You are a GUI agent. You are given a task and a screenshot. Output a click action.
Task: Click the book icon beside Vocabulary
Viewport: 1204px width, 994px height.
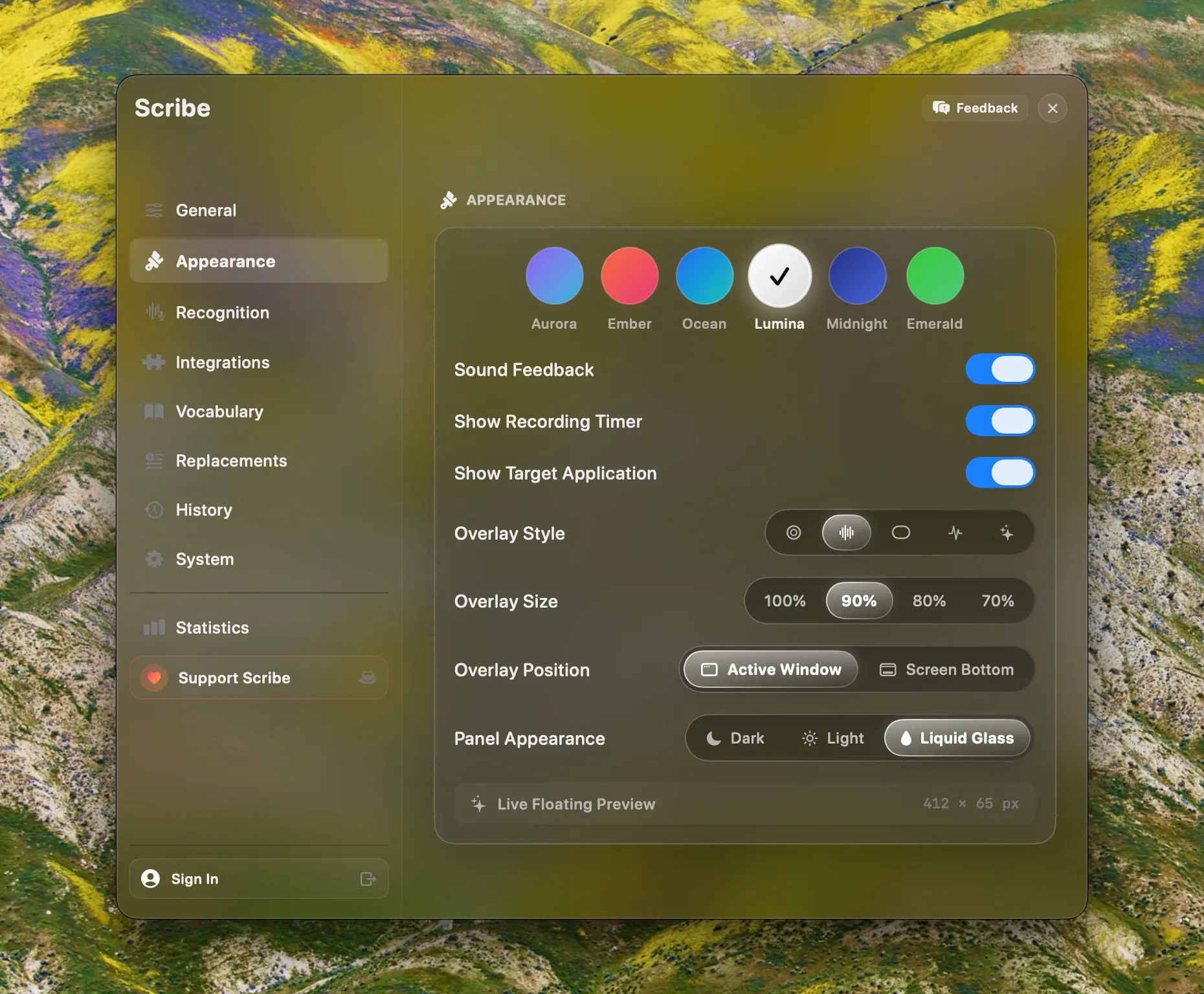154,412
